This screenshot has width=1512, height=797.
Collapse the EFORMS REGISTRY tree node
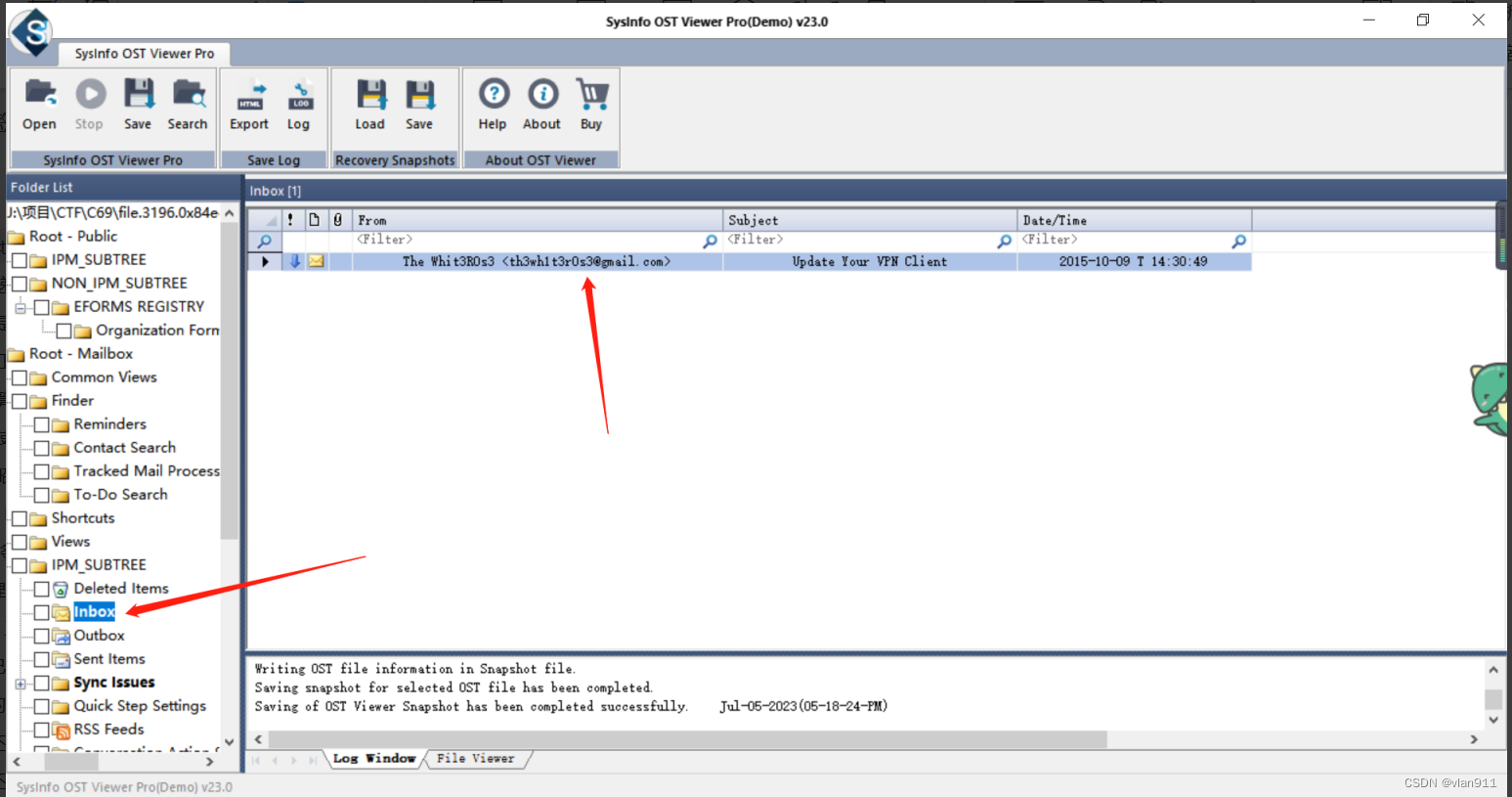[21, 308]
